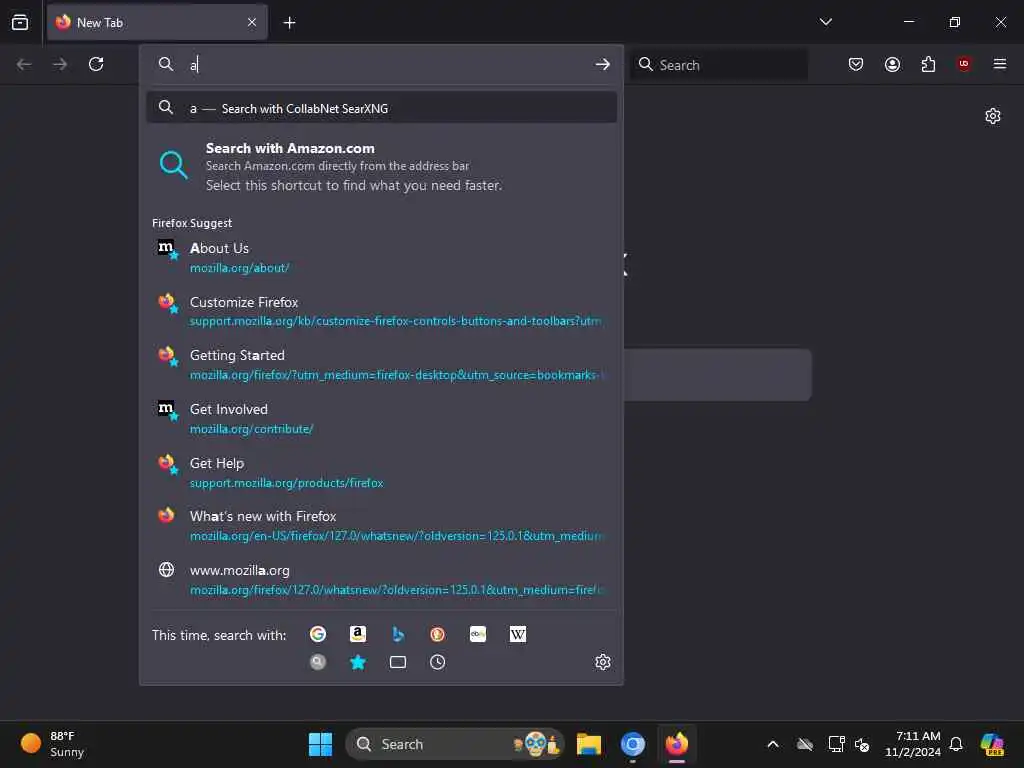This screenshot has height=768, width=1024.
Task: Click the muted volume tray icon
Action: pos(862,744)
